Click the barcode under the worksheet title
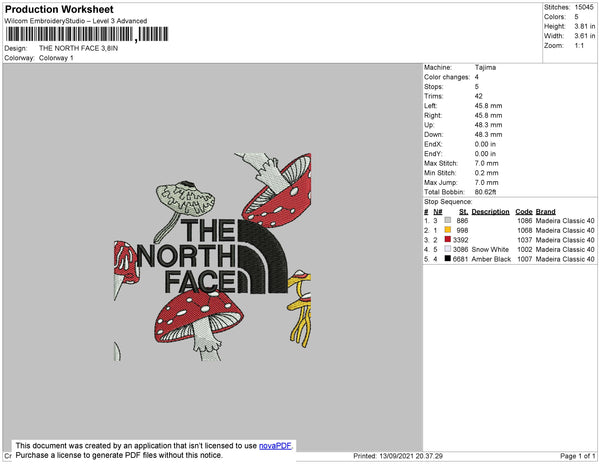Image resolution: width=600 pixels, height=464 pixels. coord(87,34)
